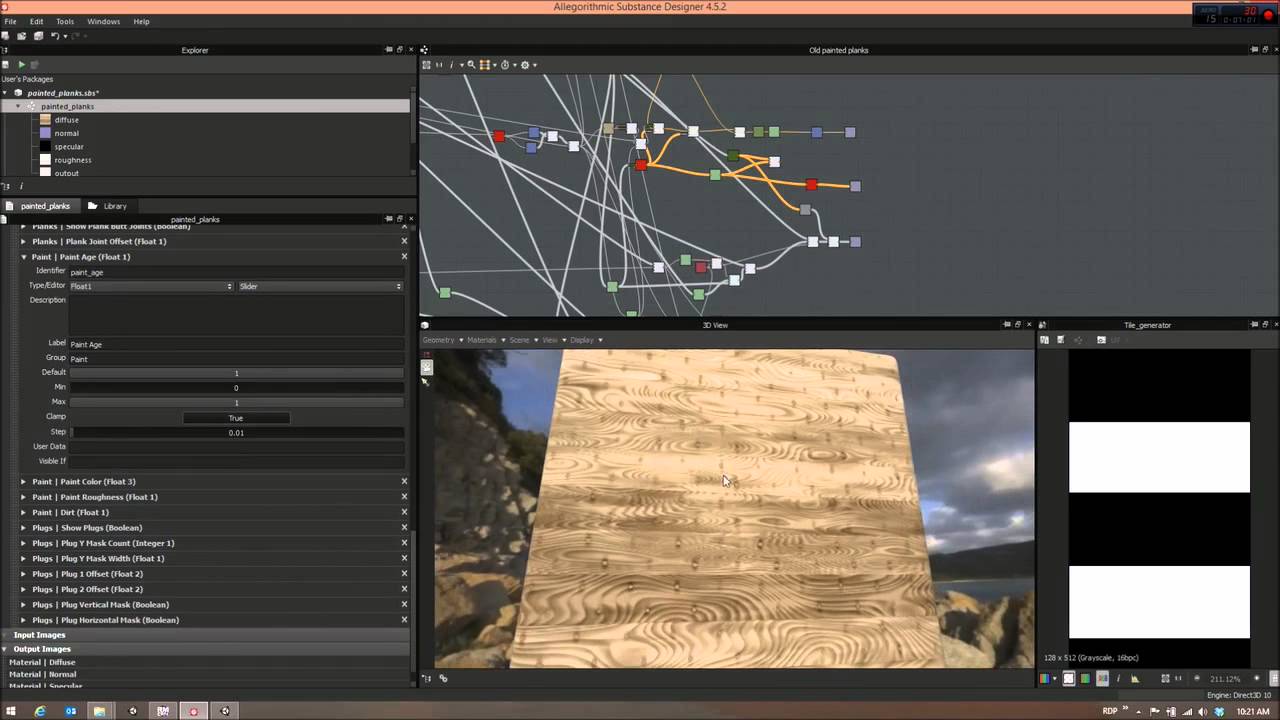The height and width of the screenshot is (720, 1280).
Task: Open the Slider editor dropdown
Action: tap(320, 286)
